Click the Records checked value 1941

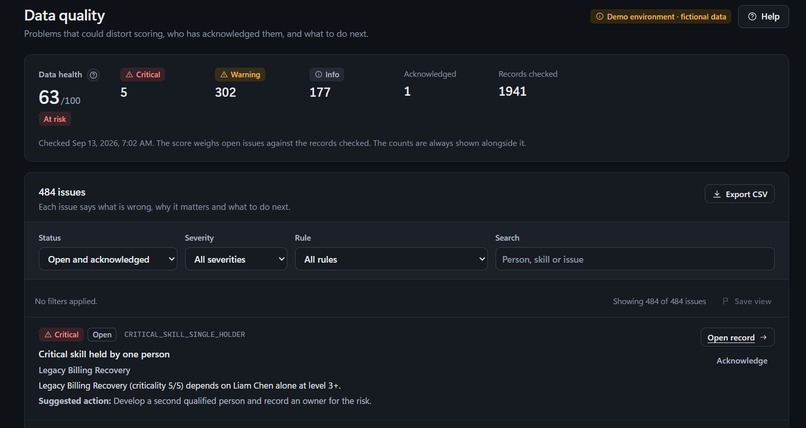pos(512,91)
